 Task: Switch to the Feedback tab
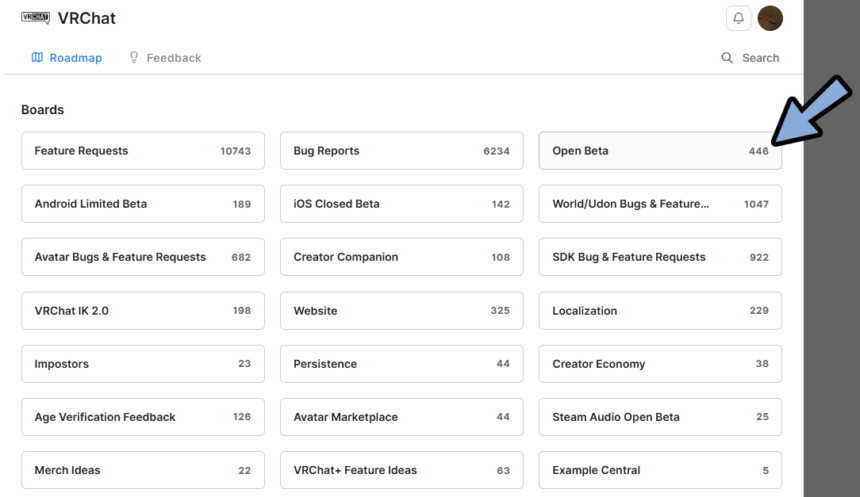[x=165, y=58]
